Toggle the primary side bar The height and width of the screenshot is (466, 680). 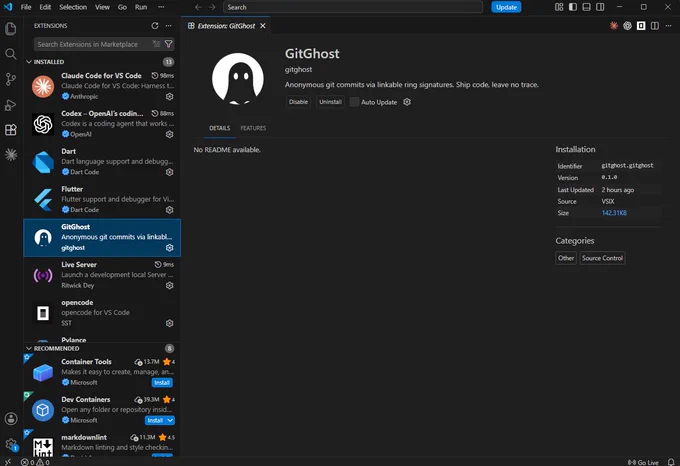573,7
